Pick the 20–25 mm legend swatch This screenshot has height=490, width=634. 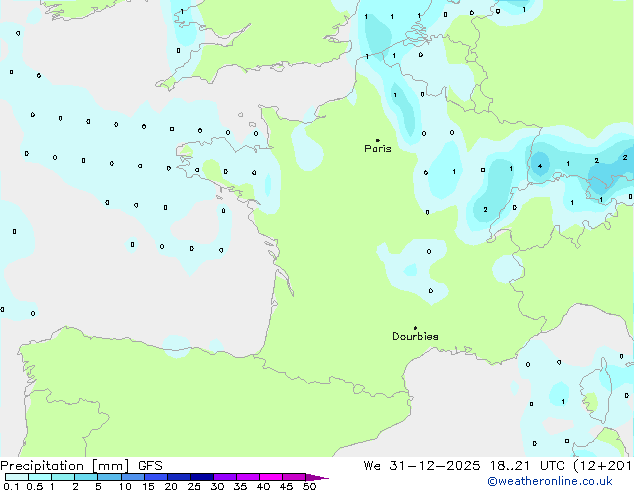pyautogui.click(x=179, y=477)
